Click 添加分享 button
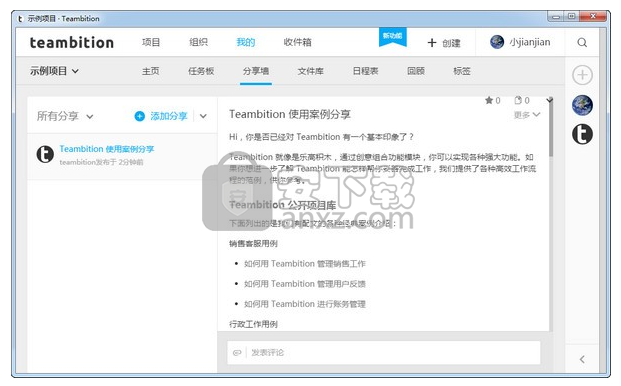 pyautogui.click(x=161, y=116)
